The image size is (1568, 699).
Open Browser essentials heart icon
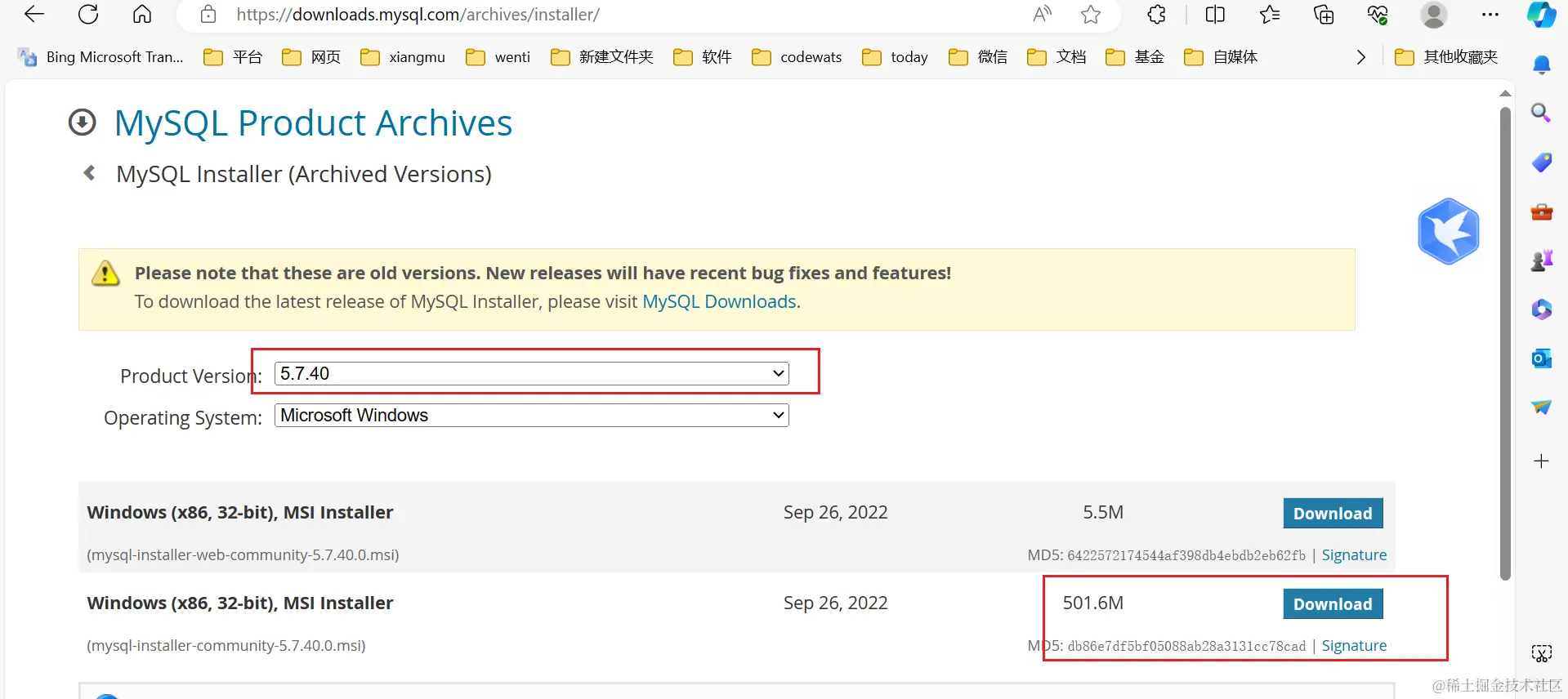(1378, 14)
